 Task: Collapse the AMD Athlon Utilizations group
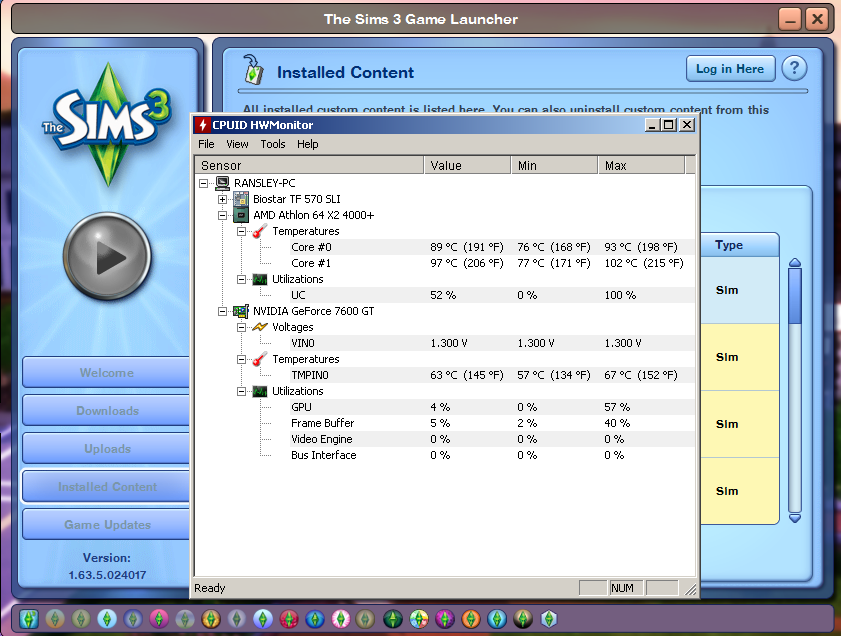tap(241, 279)
